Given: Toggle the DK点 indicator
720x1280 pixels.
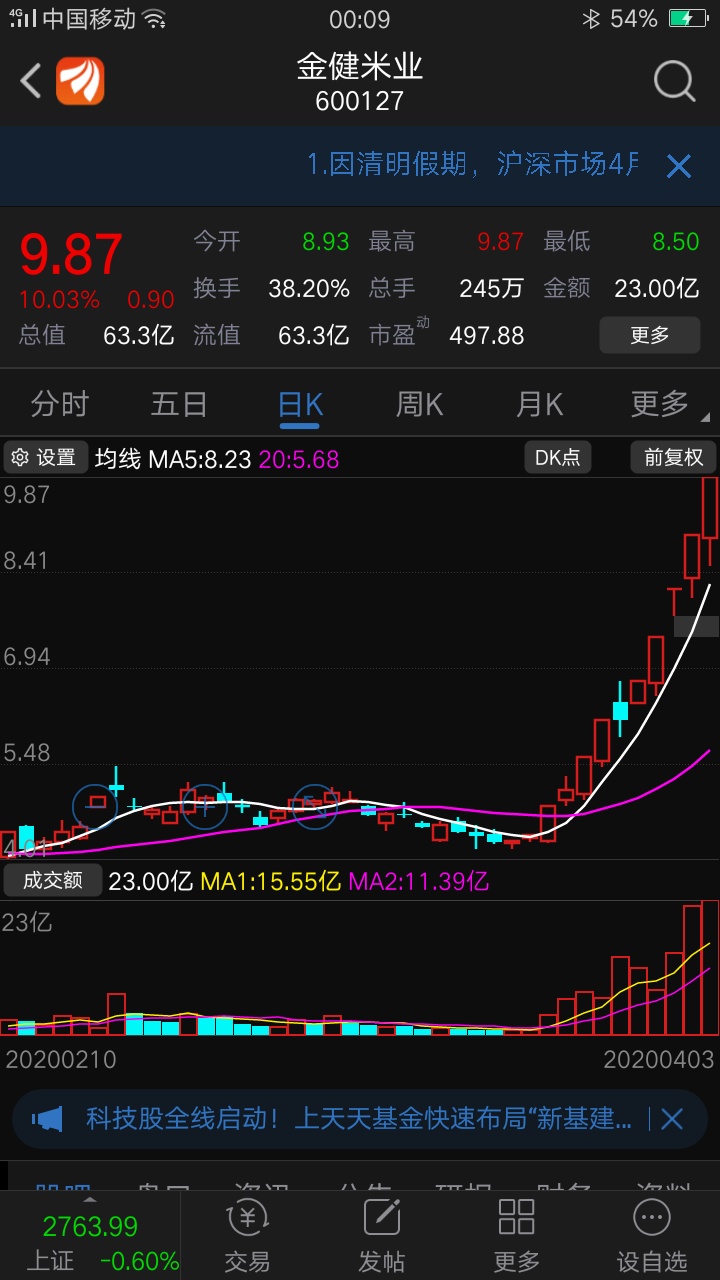Looking at the screenshot, I should coord(557,458).
